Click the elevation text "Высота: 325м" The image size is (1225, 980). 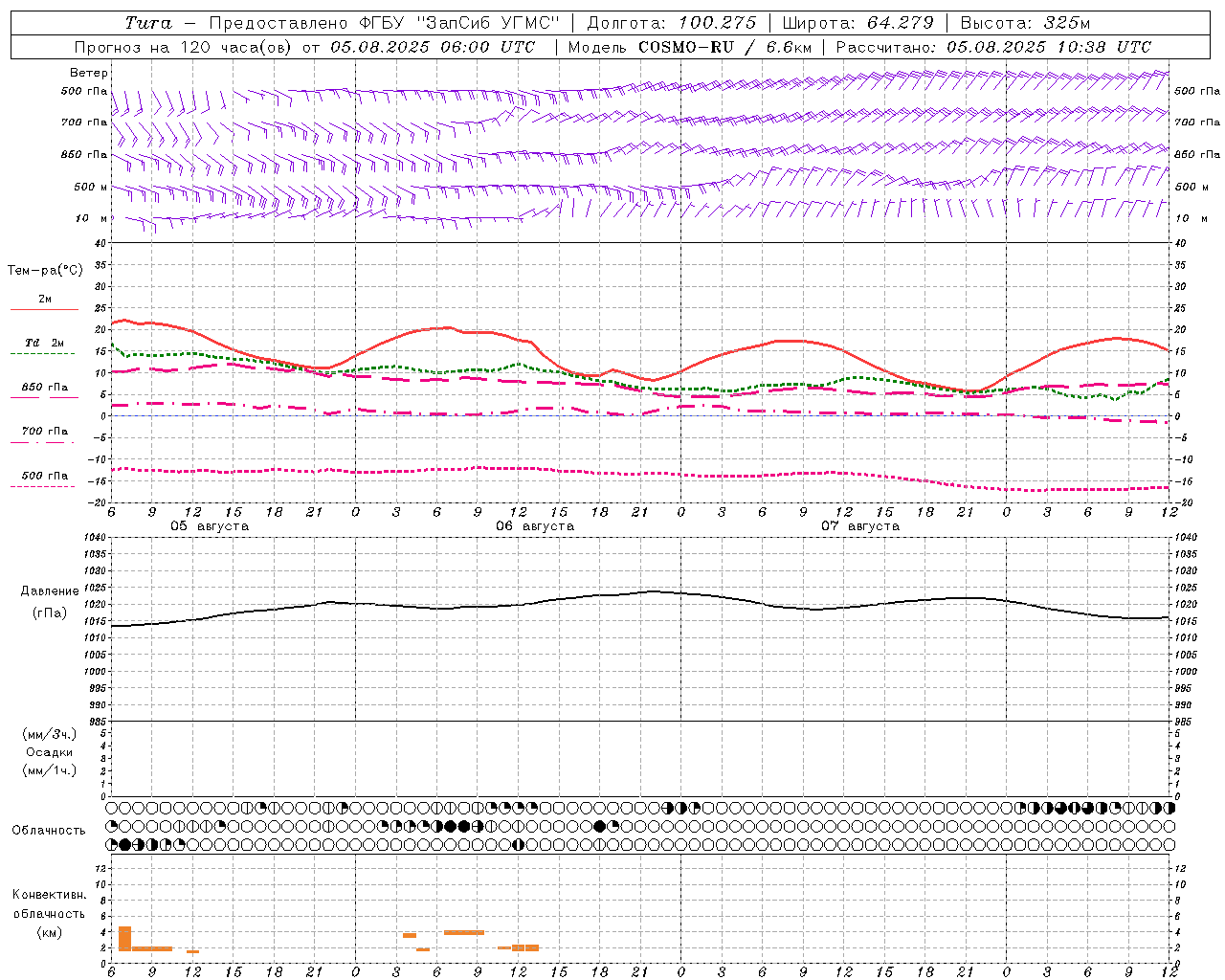pos(1025,23)
